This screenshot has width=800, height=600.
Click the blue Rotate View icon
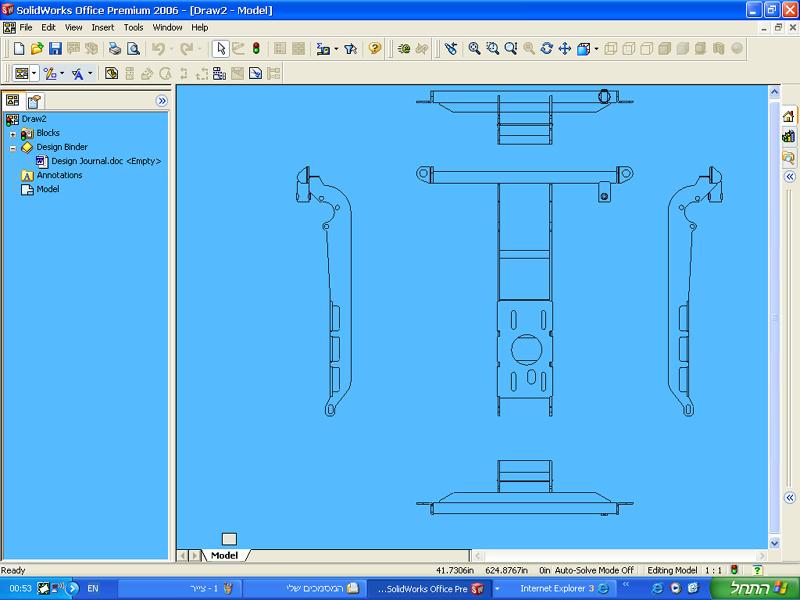547,48
